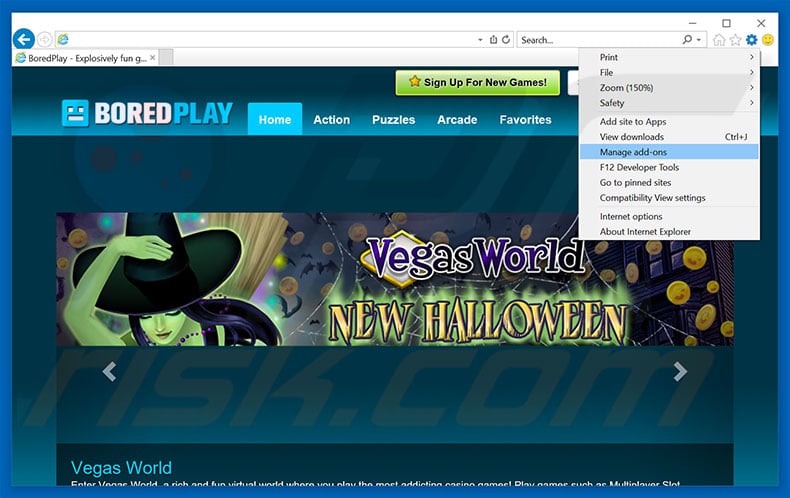Click Sign Up For New Games button
790x498 pixels.
478,82
